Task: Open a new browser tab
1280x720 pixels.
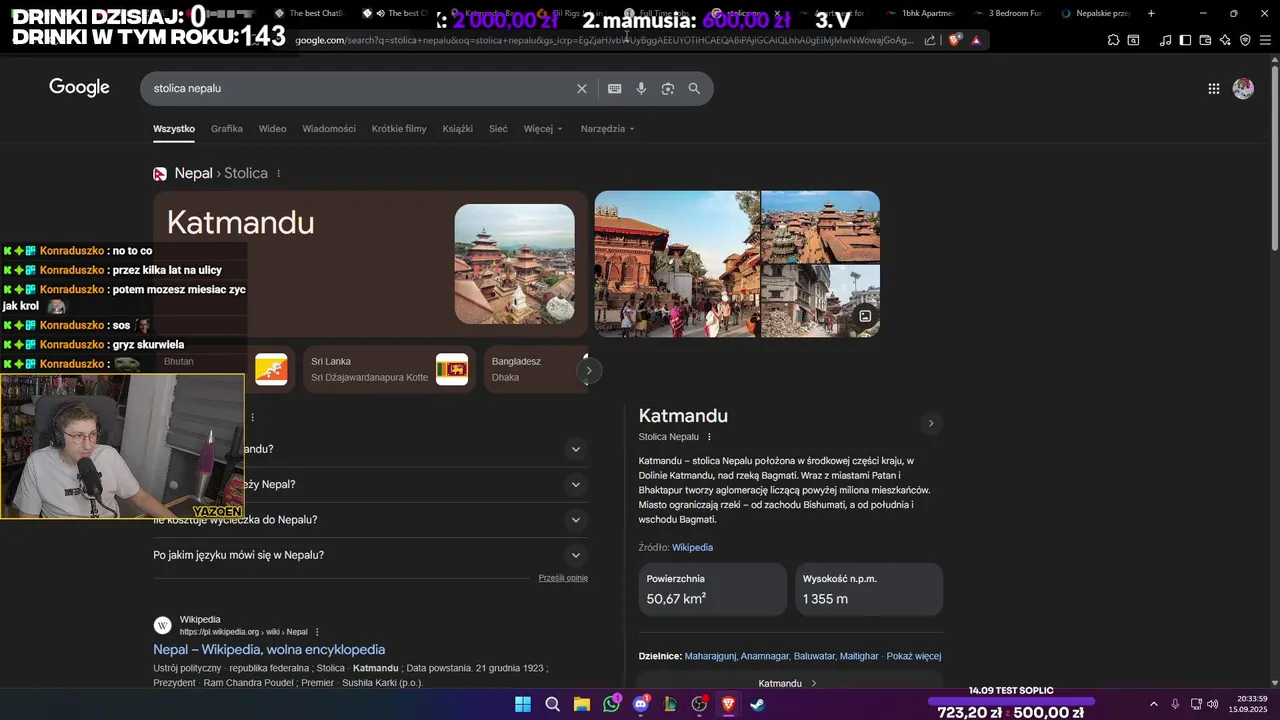Action: coord(1151,13)
